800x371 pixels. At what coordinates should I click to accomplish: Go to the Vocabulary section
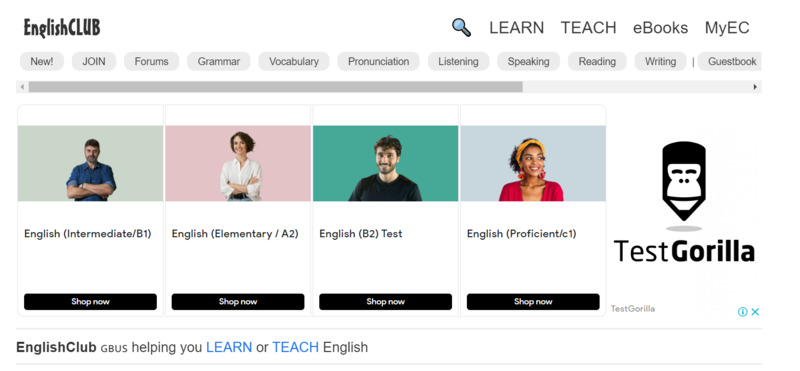point(294,61)
